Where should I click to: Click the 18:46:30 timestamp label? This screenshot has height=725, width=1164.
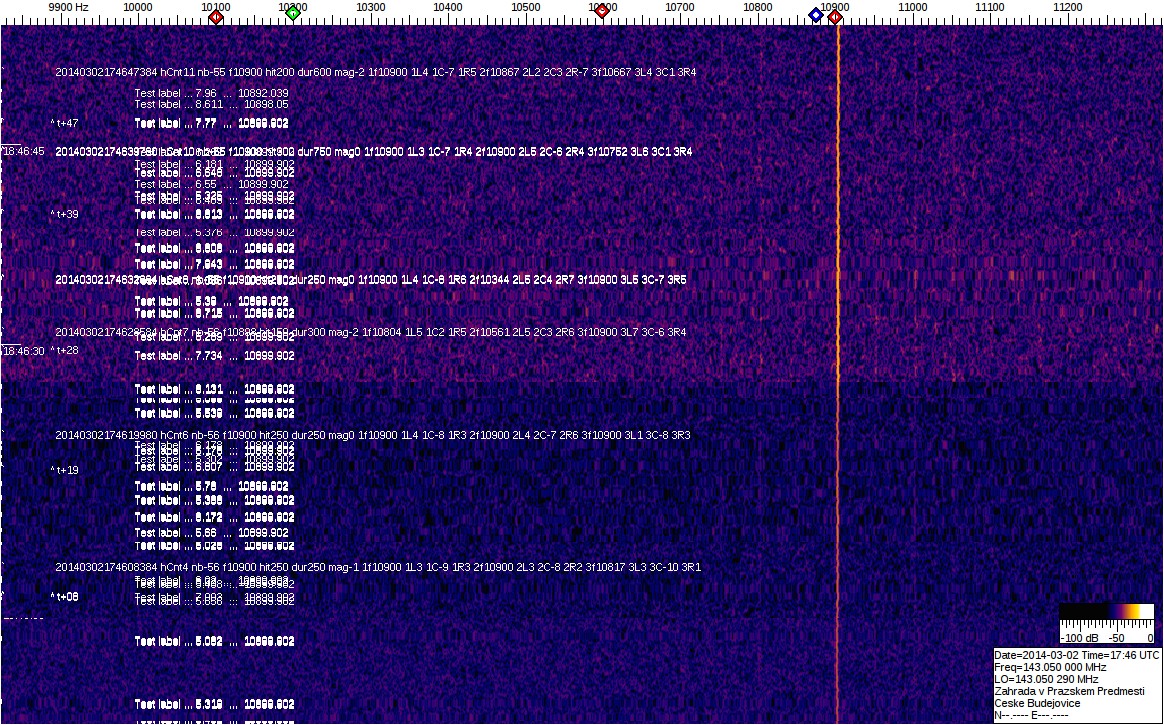23,351
